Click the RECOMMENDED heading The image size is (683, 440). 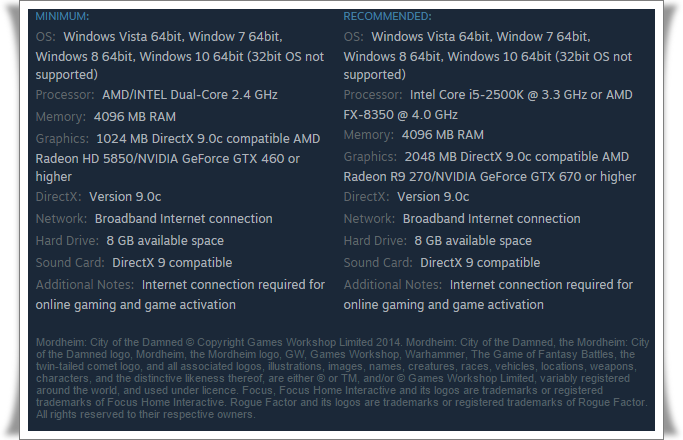(388, 17)
